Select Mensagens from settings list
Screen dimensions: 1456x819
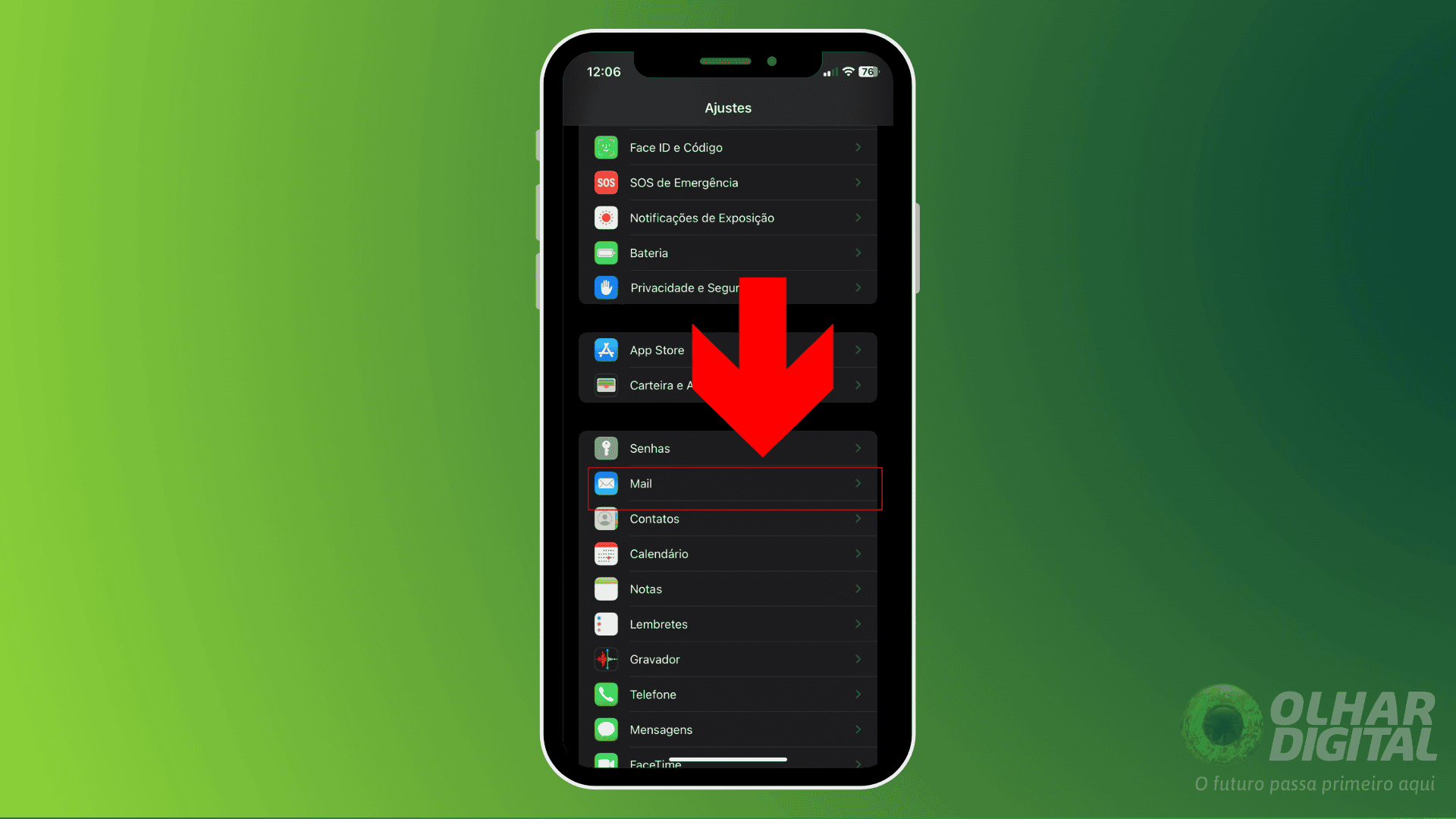coord(728,729)
